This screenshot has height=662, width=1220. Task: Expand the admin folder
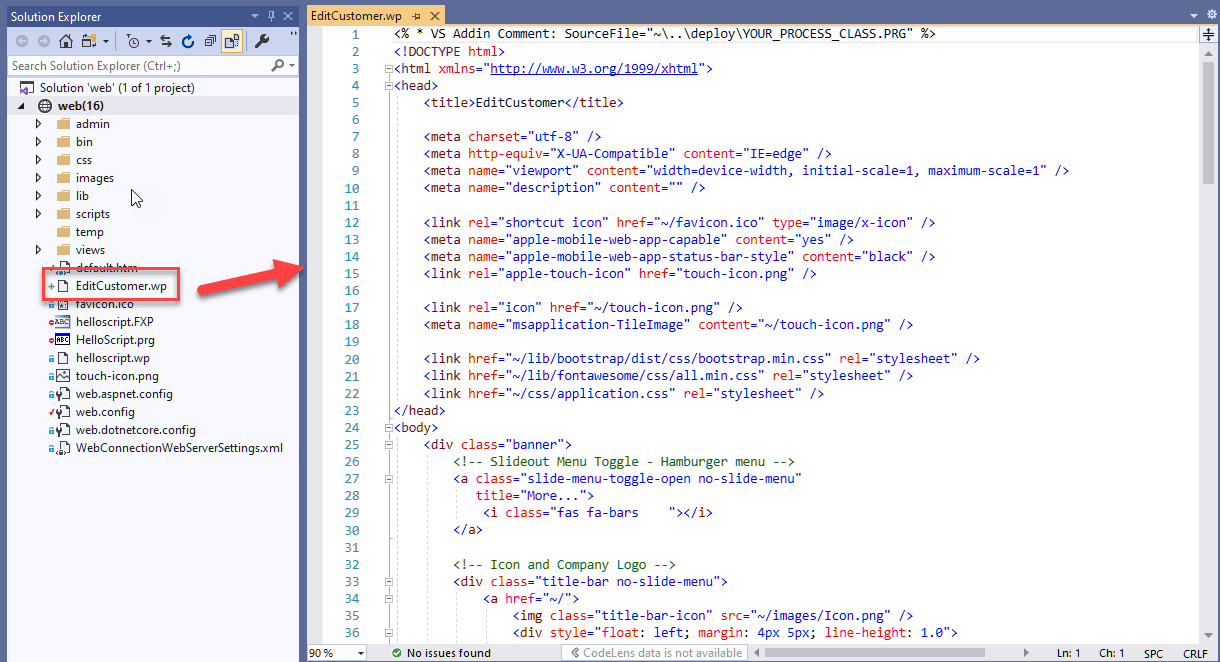pos(39,124)
